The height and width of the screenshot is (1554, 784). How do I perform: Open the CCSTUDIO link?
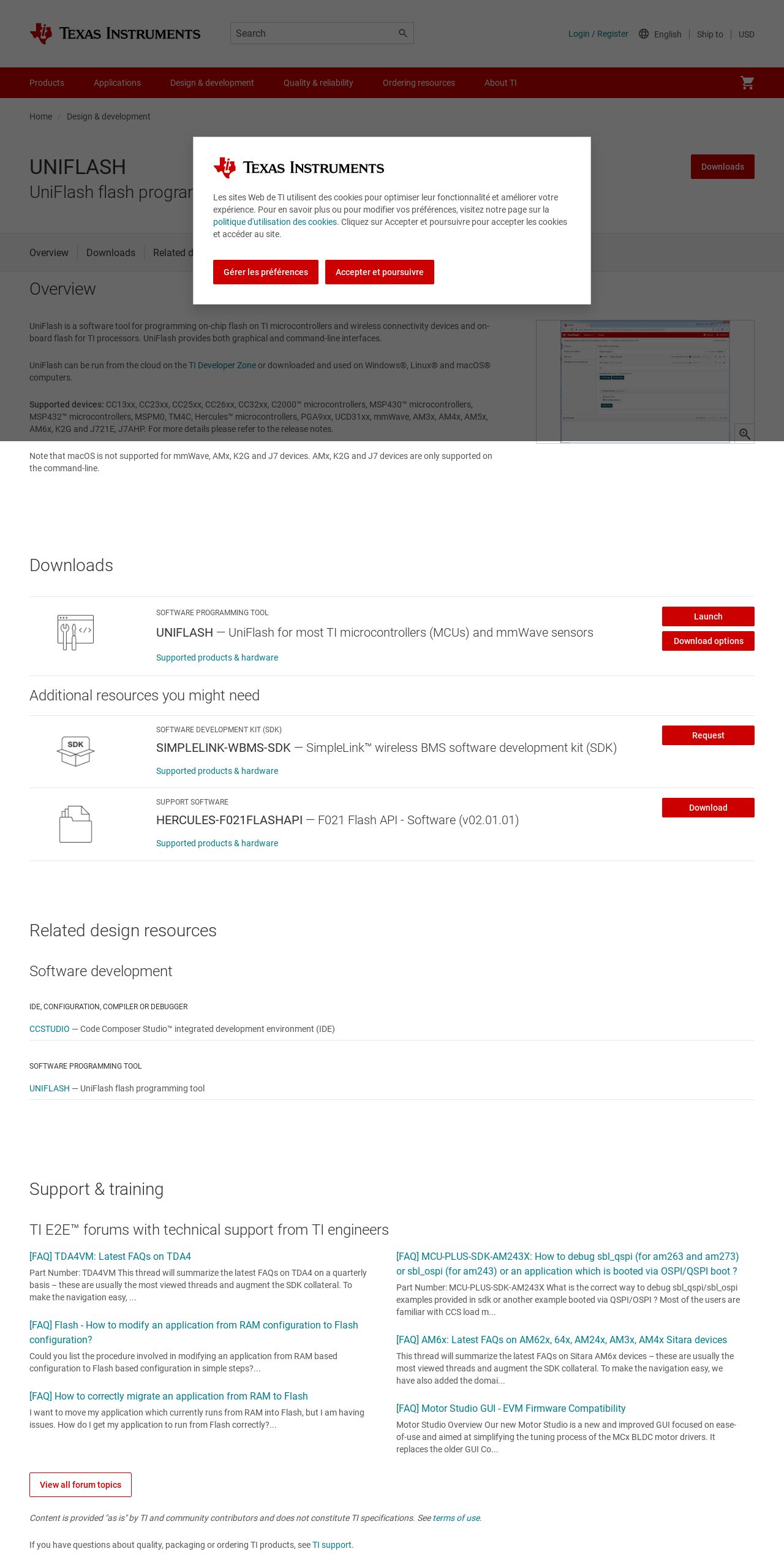tap(50, 1029)
